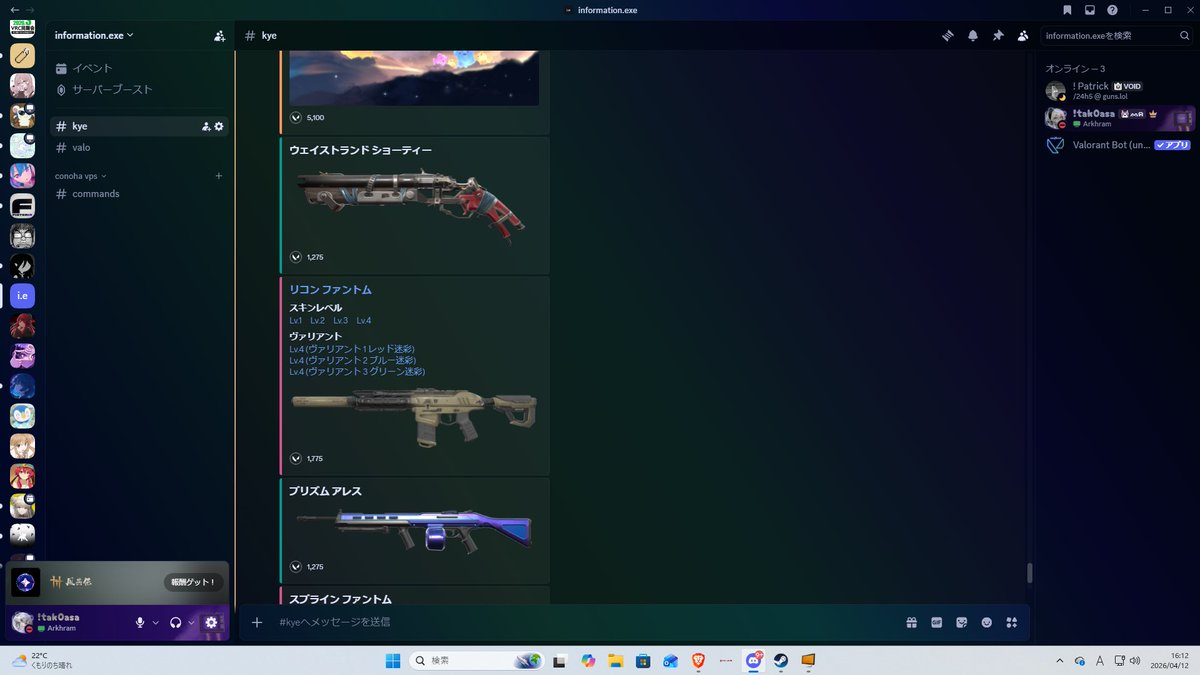The image size is (1200, 675).
Task: Open Windows Start button
Action: 393,661
